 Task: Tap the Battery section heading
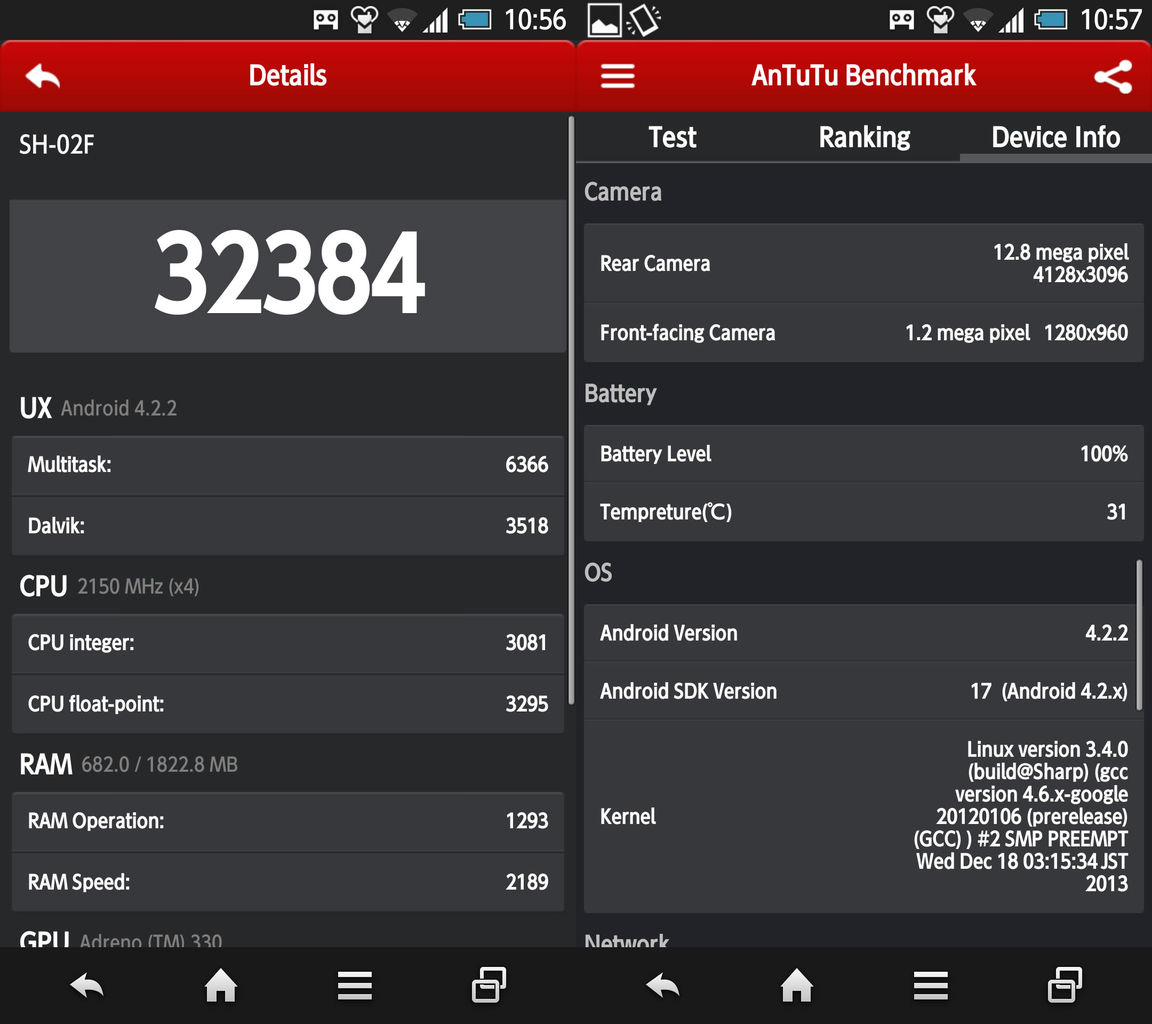coord(620,394)
